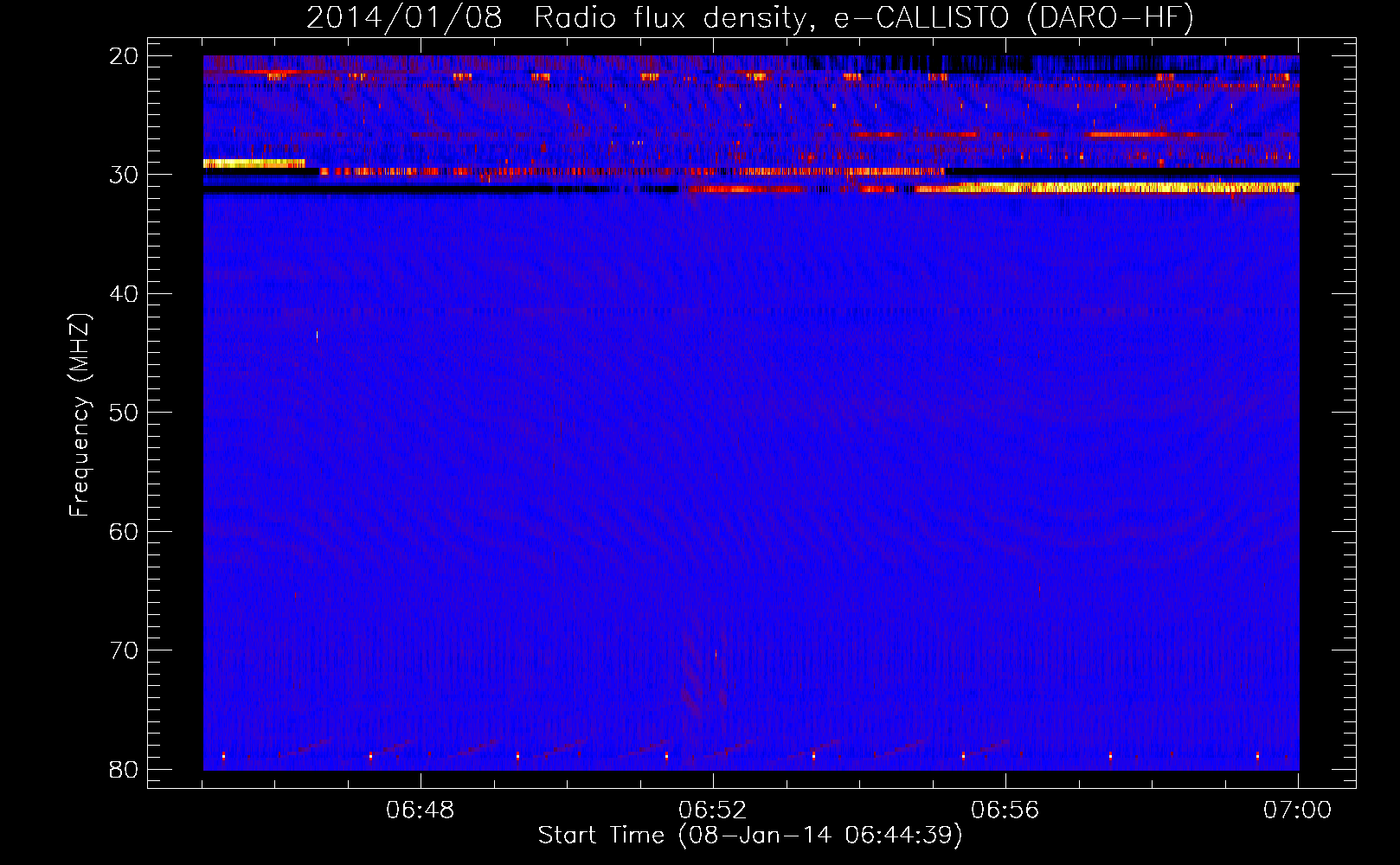
Task: Click the 40 MHz frequency tick label
Action: (x=125, y=294)
